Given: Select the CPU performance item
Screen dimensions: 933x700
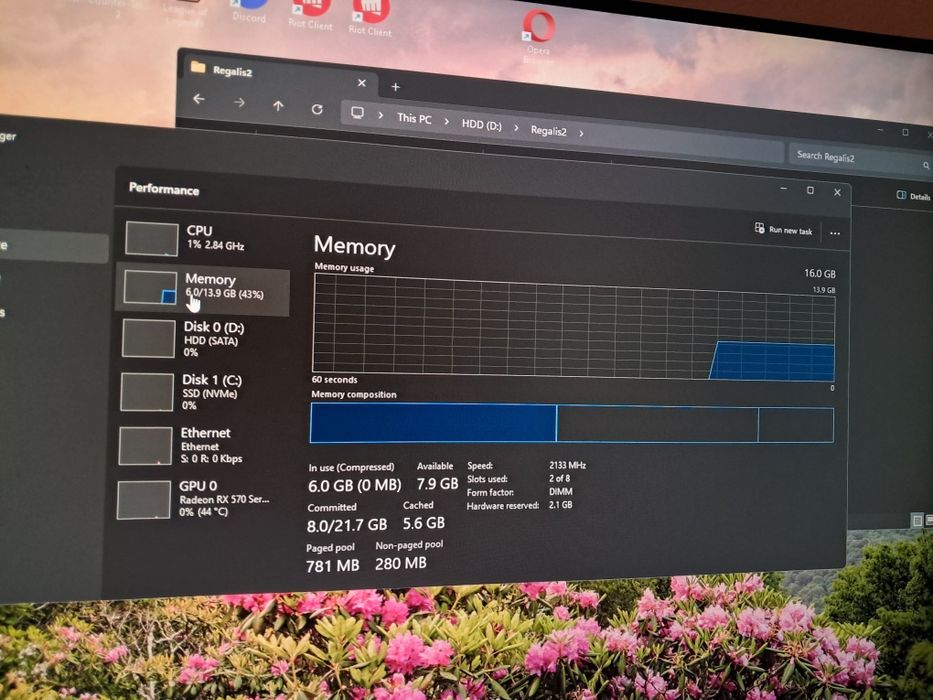Looking at the screenshot, I should click(202, 238).
